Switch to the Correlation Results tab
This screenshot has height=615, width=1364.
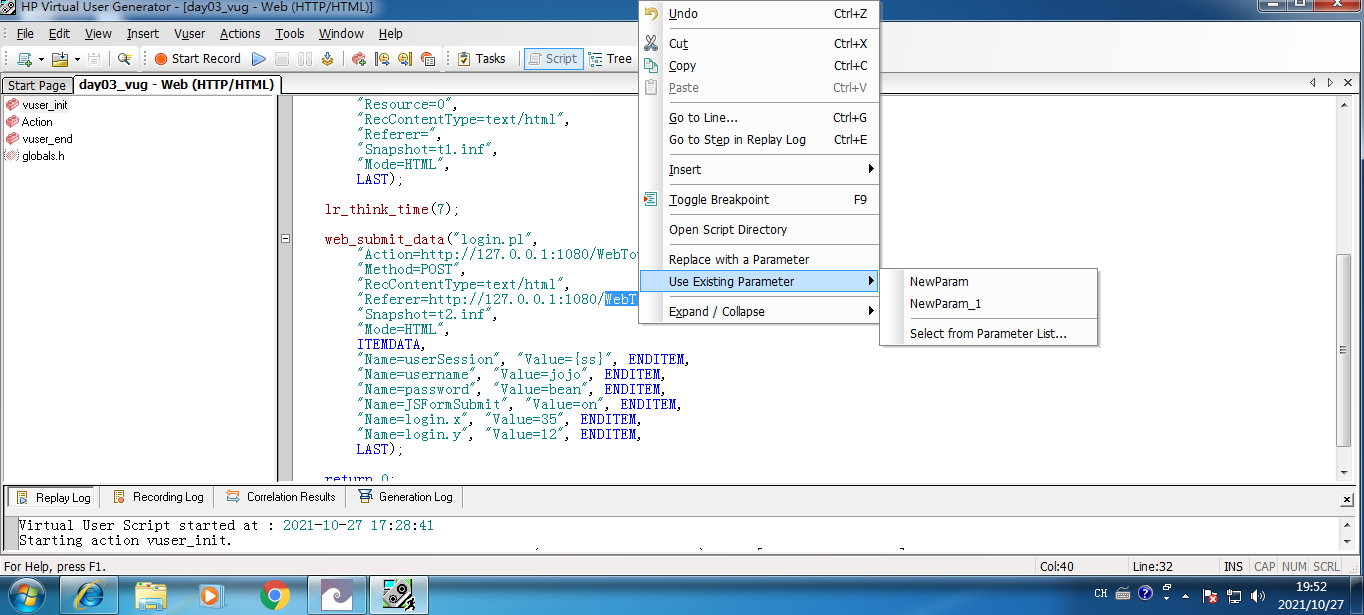pyautogui.click(x=280, y=497)
